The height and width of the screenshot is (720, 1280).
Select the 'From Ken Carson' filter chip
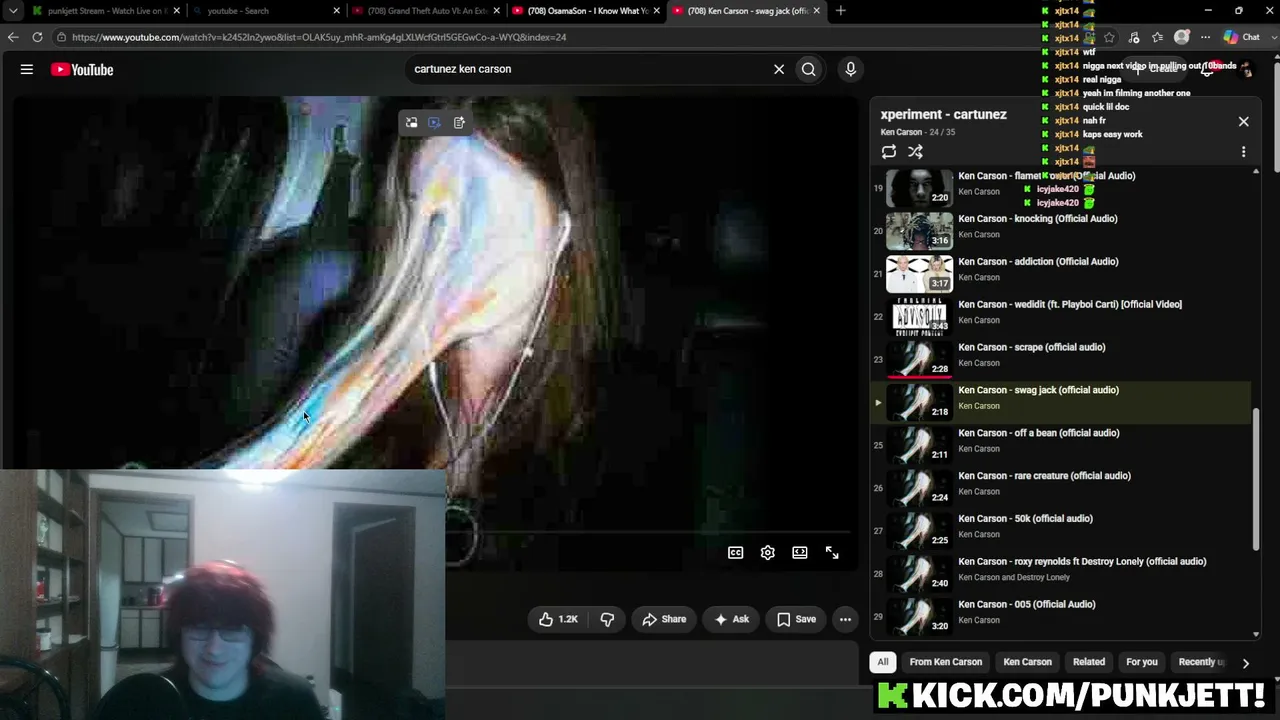tap(946, 662)
